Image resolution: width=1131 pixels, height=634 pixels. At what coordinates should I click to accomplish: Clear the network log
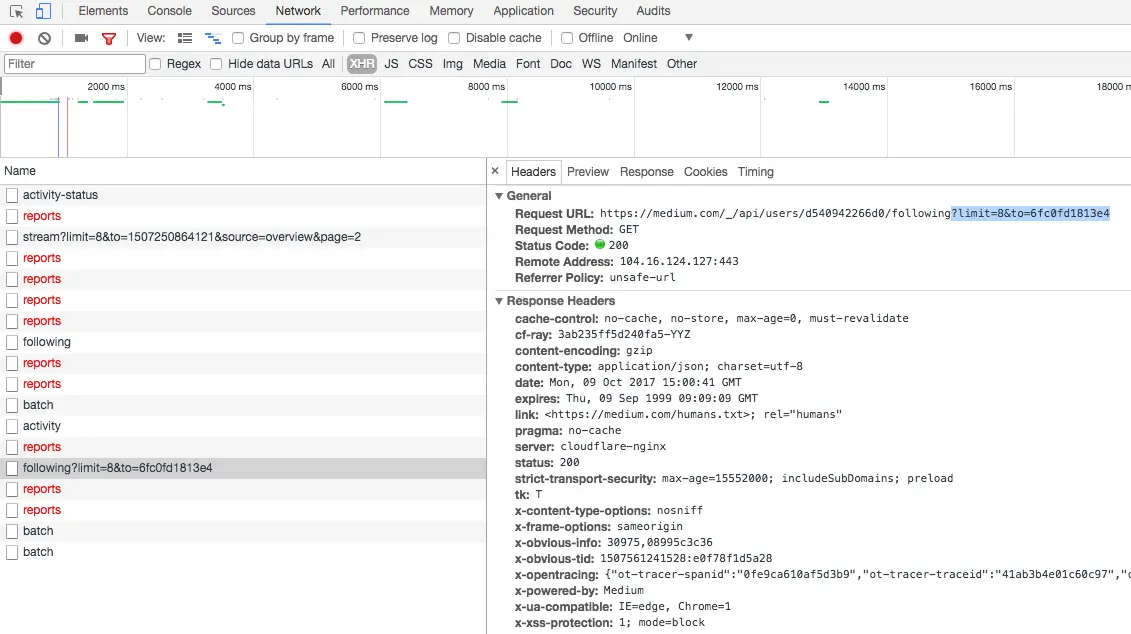[x=45, y=38]
